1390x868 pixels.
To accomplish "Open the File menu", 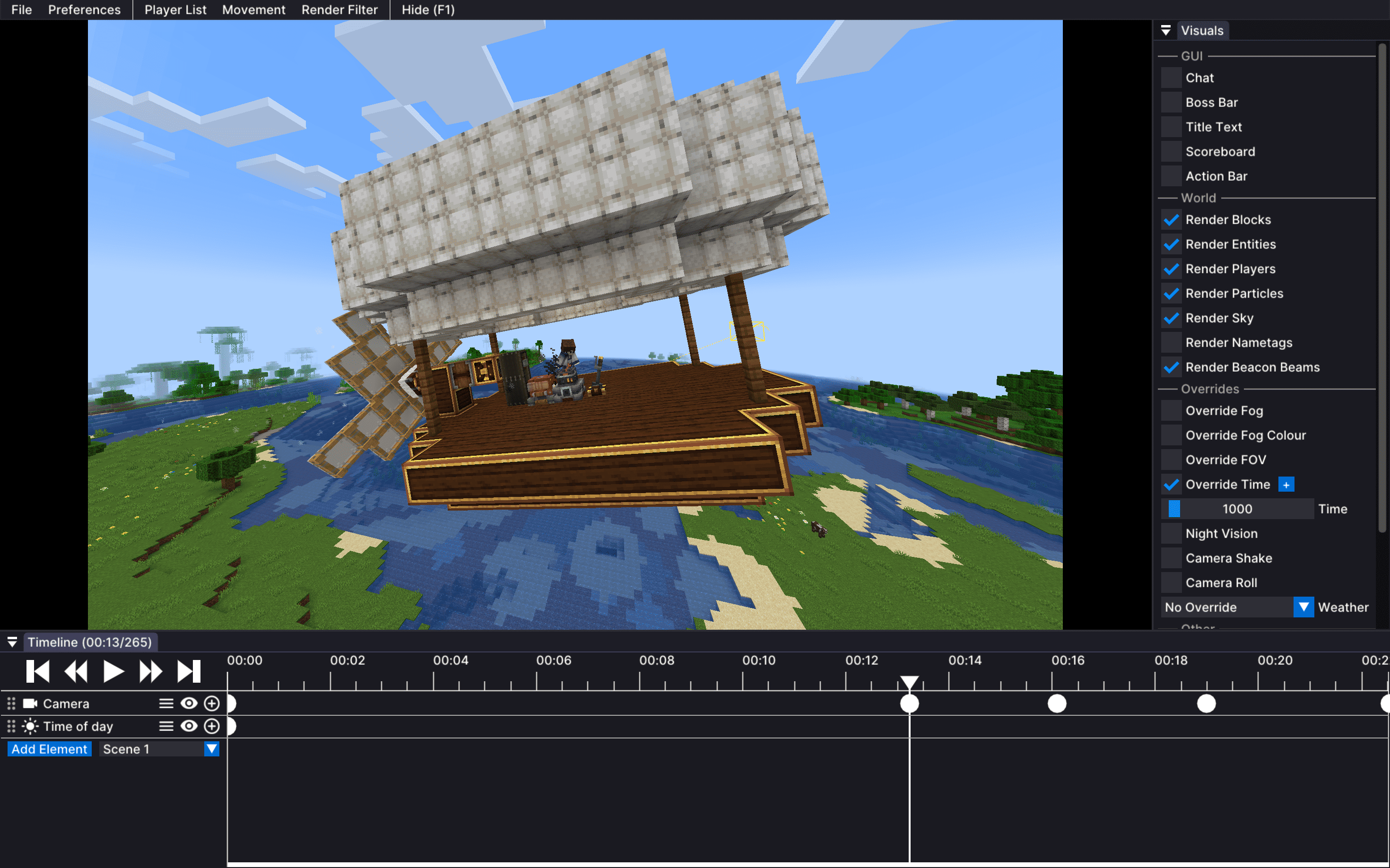I will (22, 10).
